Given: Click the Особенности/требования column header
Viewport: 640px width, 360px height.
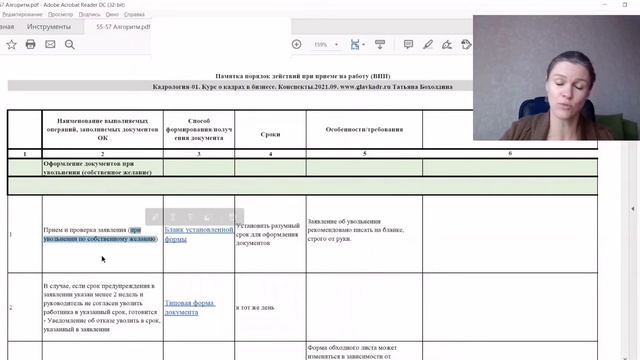Looking at the screenshot, I should click(x=364, y=129).
